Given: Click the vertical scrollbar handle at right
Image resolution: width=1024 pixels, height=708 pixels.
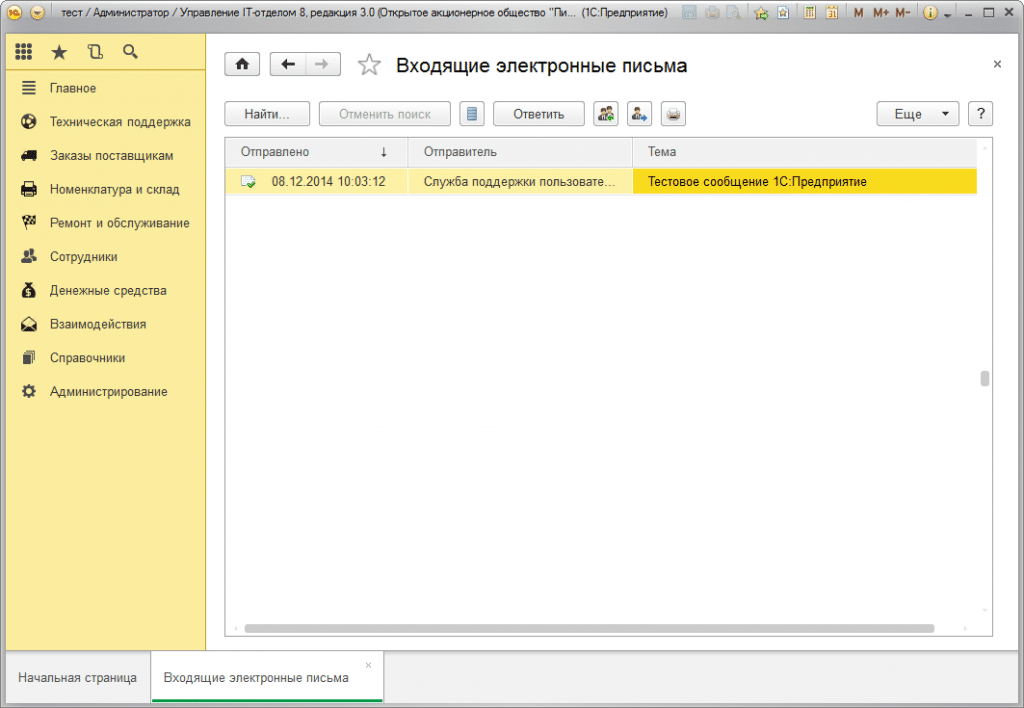Looking at the screenshot, I should pyautogui.click(x=985, y=379).
